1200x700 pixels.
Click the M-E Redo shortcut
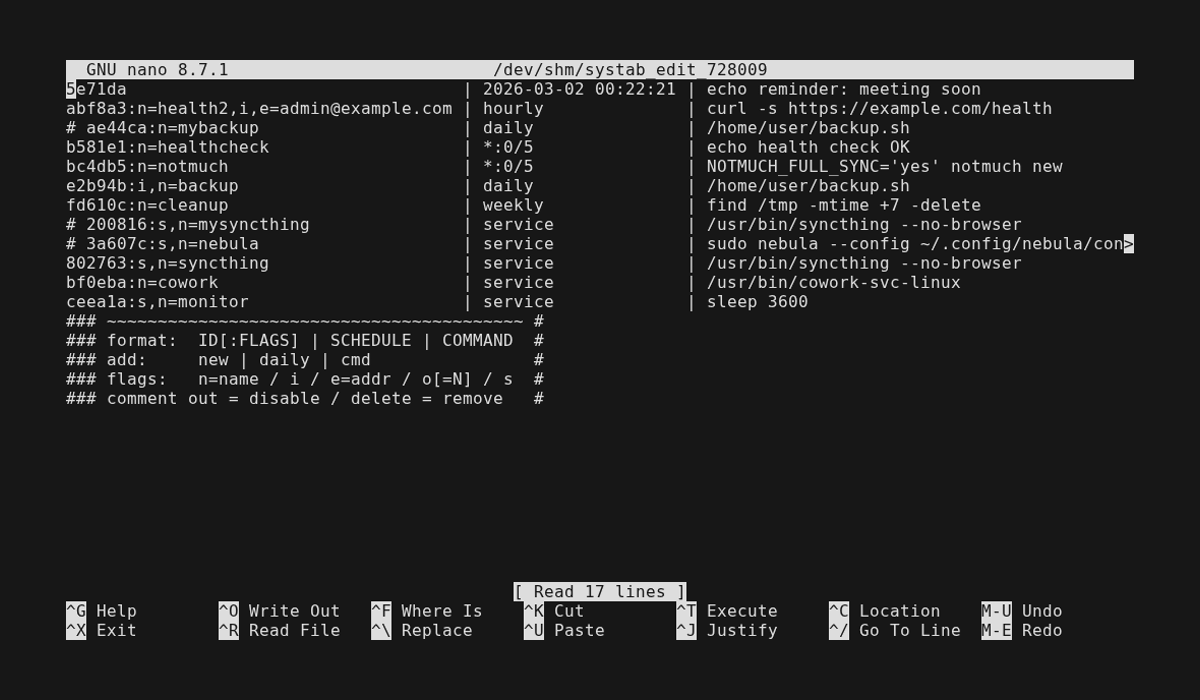click(x=1022, y=630)
